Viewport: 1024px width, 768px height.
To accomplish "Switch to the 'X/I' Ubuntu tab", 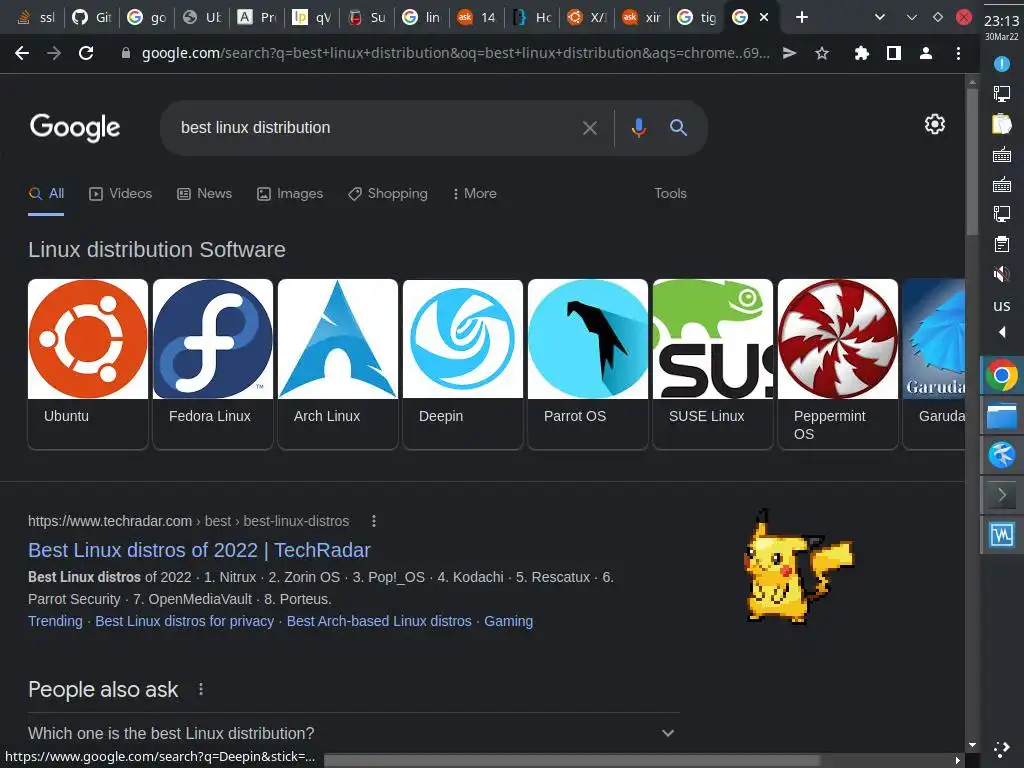I will click(586, 18).
